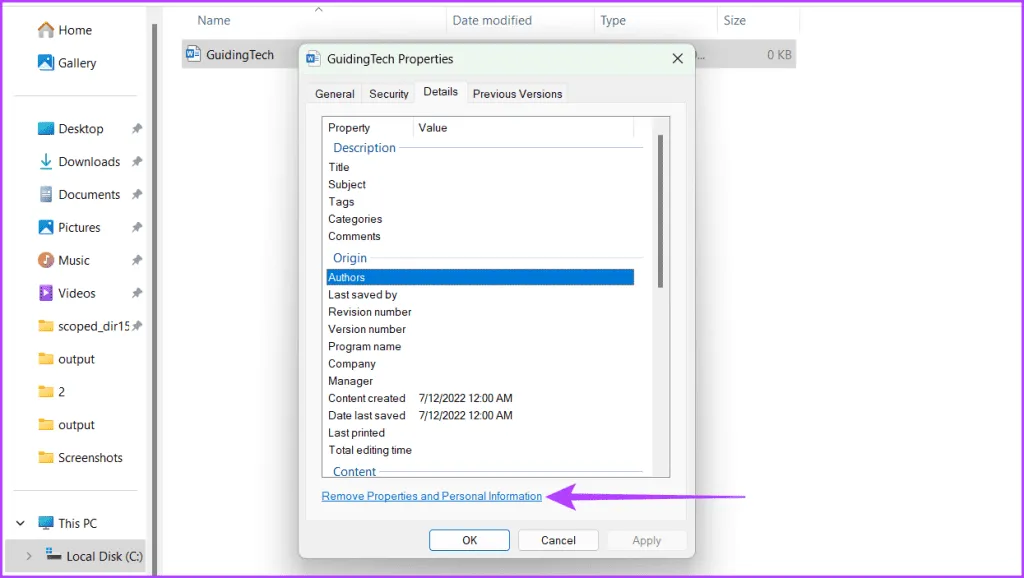Open the Downloads folder shortcut
Viewport: 1024px width, 578px height.
[46, 162]
